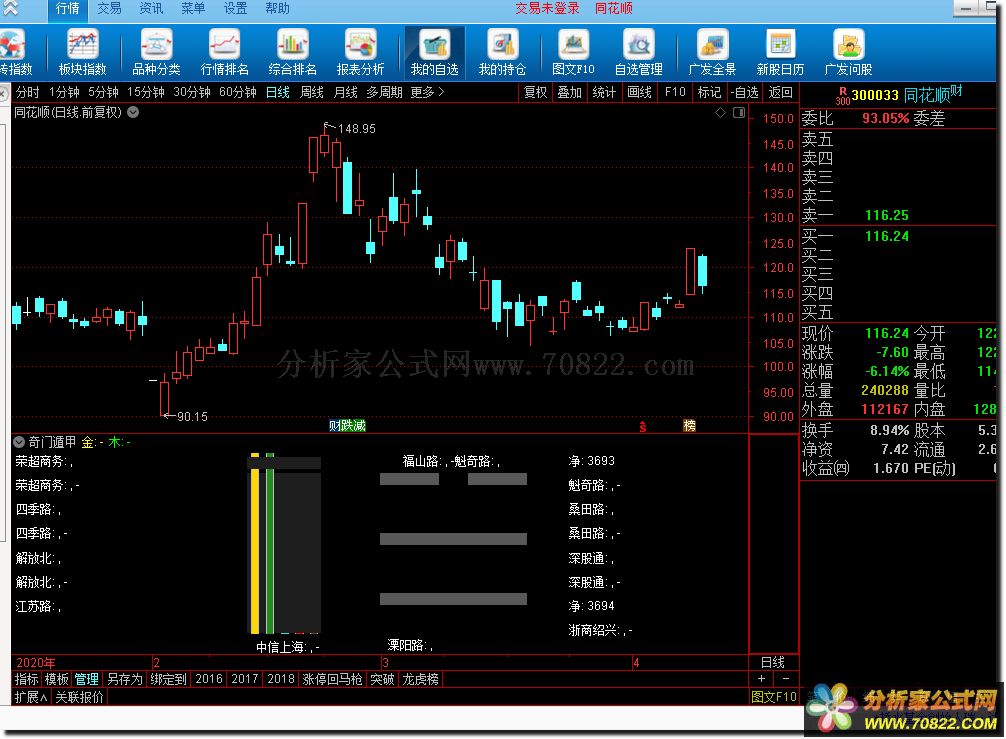Click the minus zoom button

[786, 679]
